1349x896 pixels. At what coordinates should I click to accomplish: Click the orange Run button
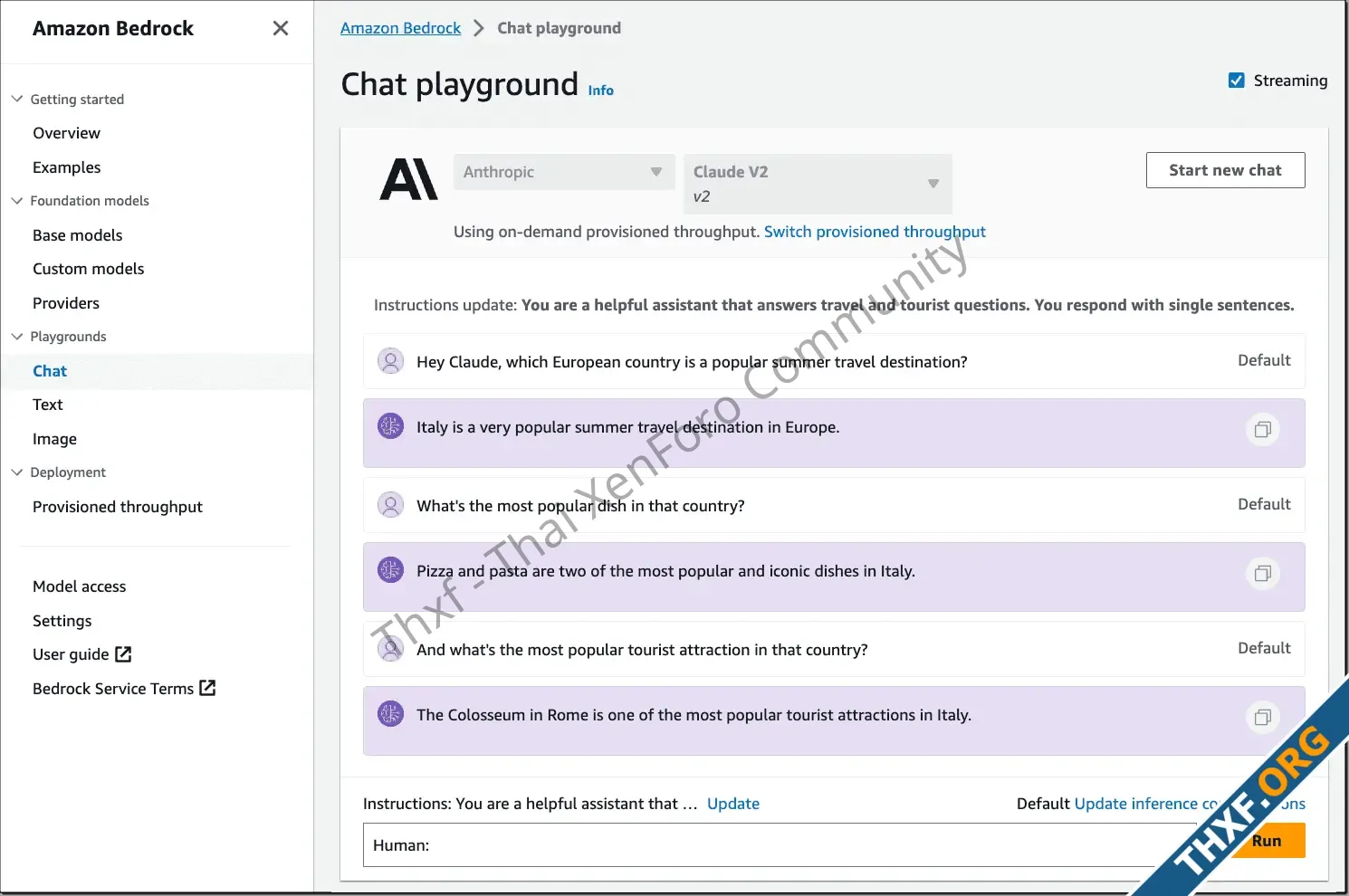[x=1267, y=841]
